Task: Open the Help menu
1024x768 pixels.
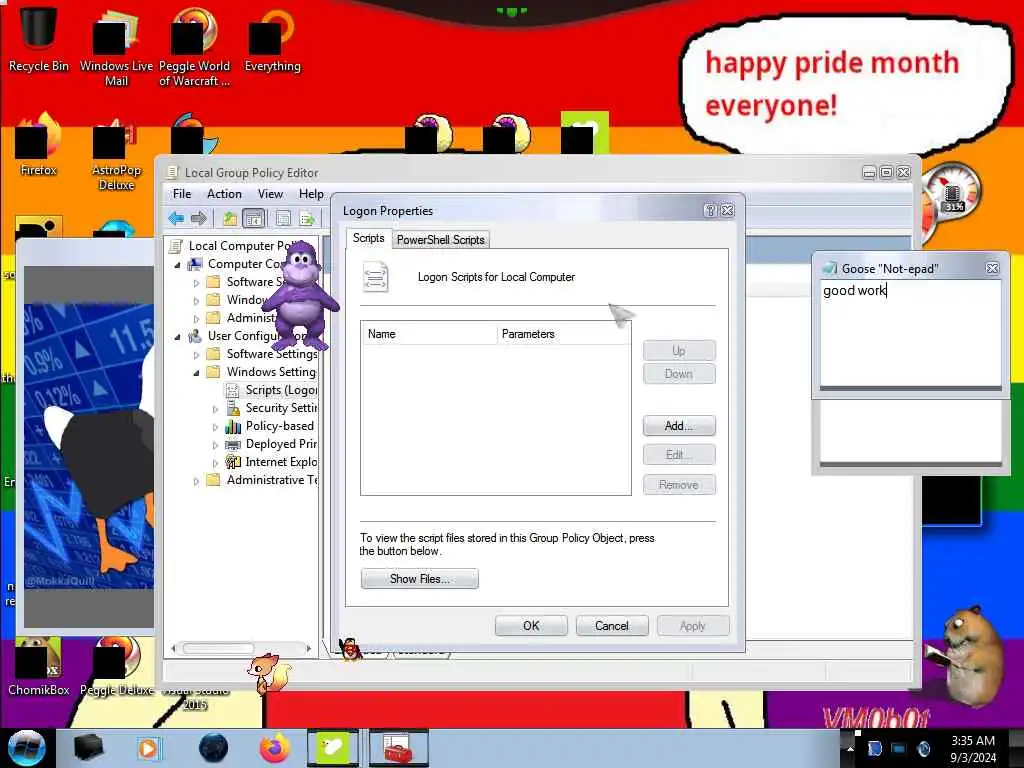Action: click(x=311, y=194)
